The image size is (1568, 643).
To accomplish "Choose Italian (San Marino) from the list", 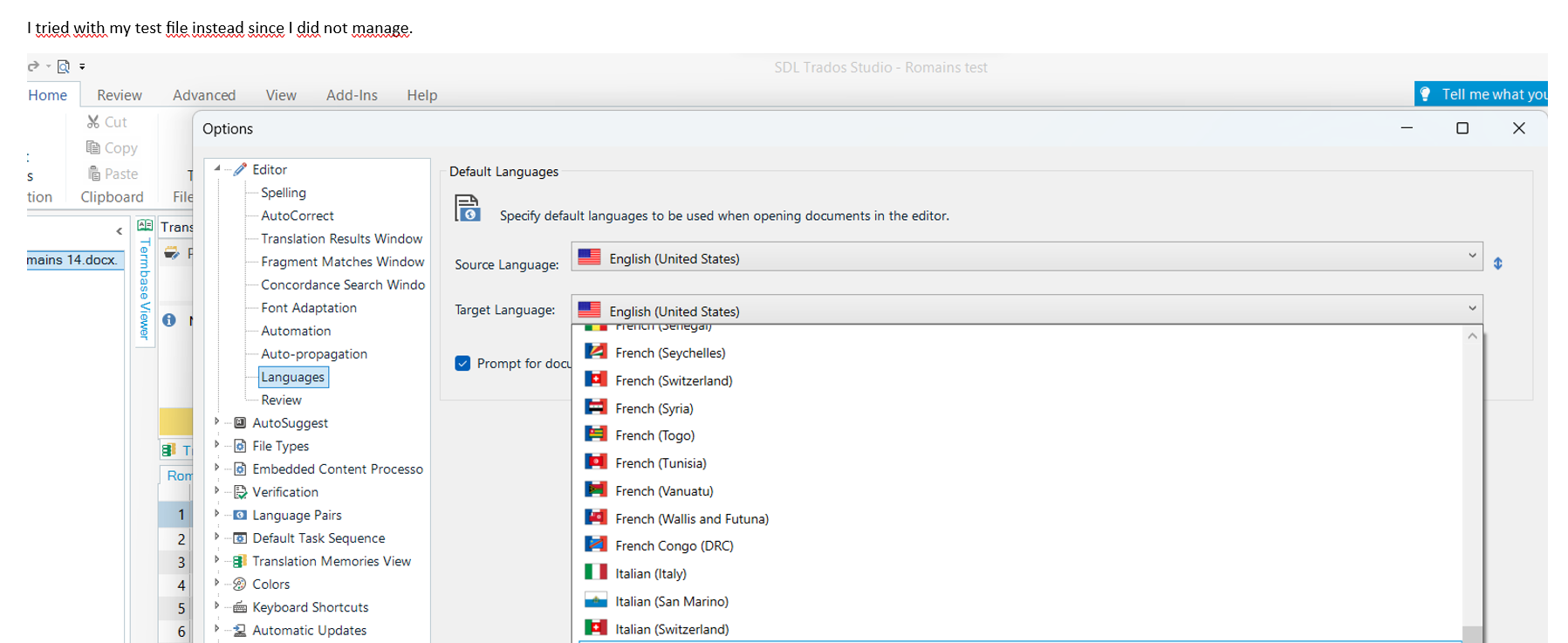I will point(1018,601).
